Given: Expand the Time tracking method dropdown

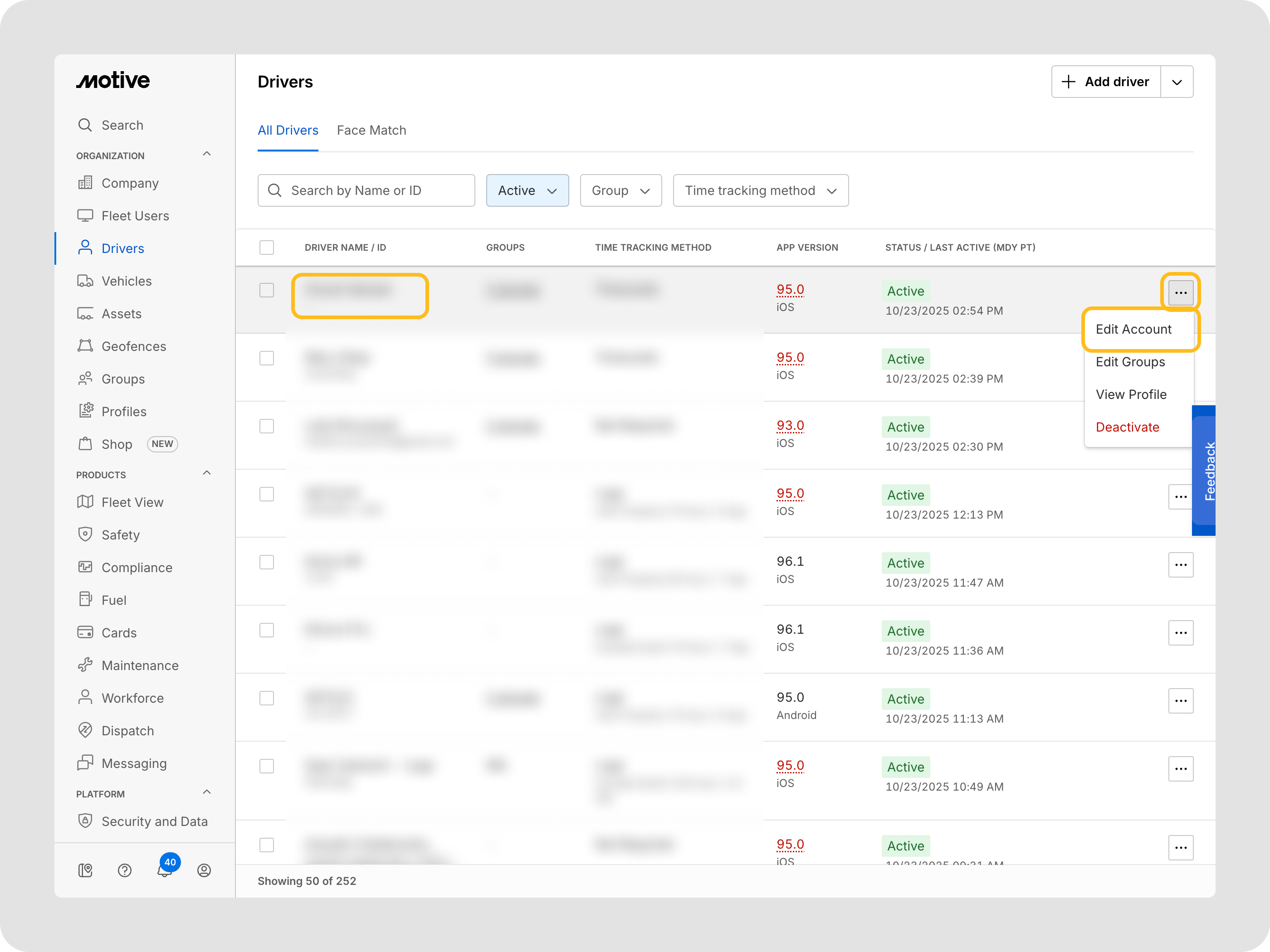Looking at the screenshot, I should (760, 190).
